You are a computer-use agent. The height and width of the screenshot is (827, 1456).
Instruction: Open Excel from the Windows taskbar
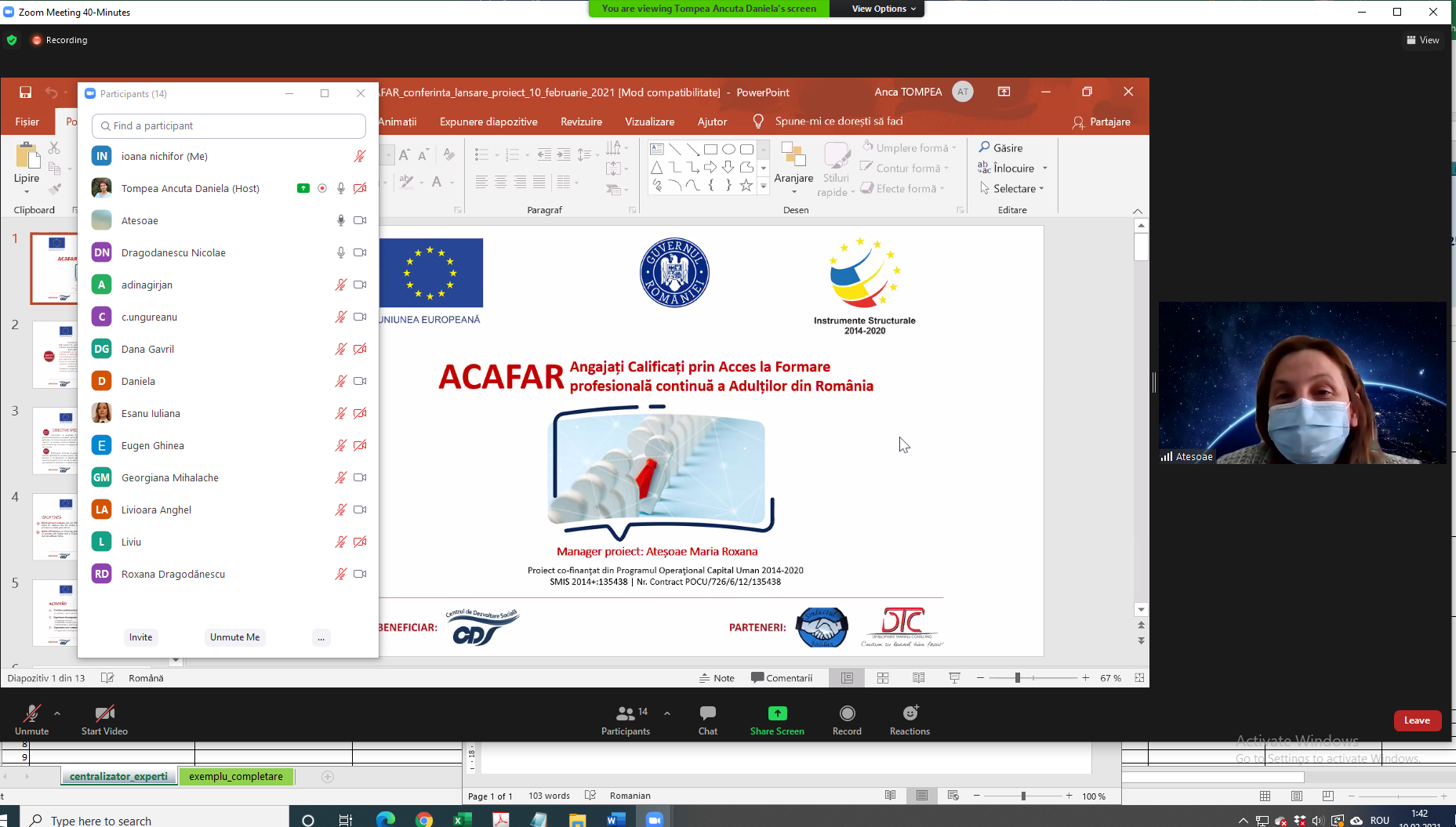point(462,819)
